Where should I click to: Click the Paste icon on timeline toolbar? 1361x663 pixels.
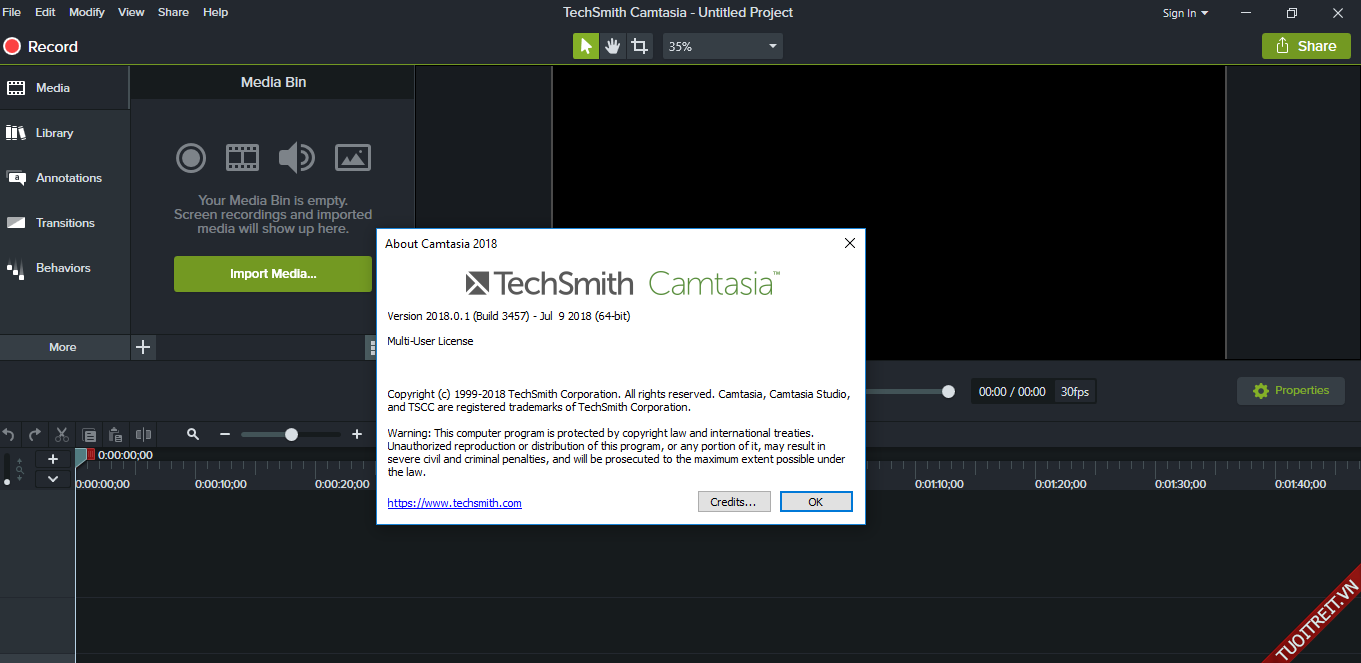(x=116, y=435)
